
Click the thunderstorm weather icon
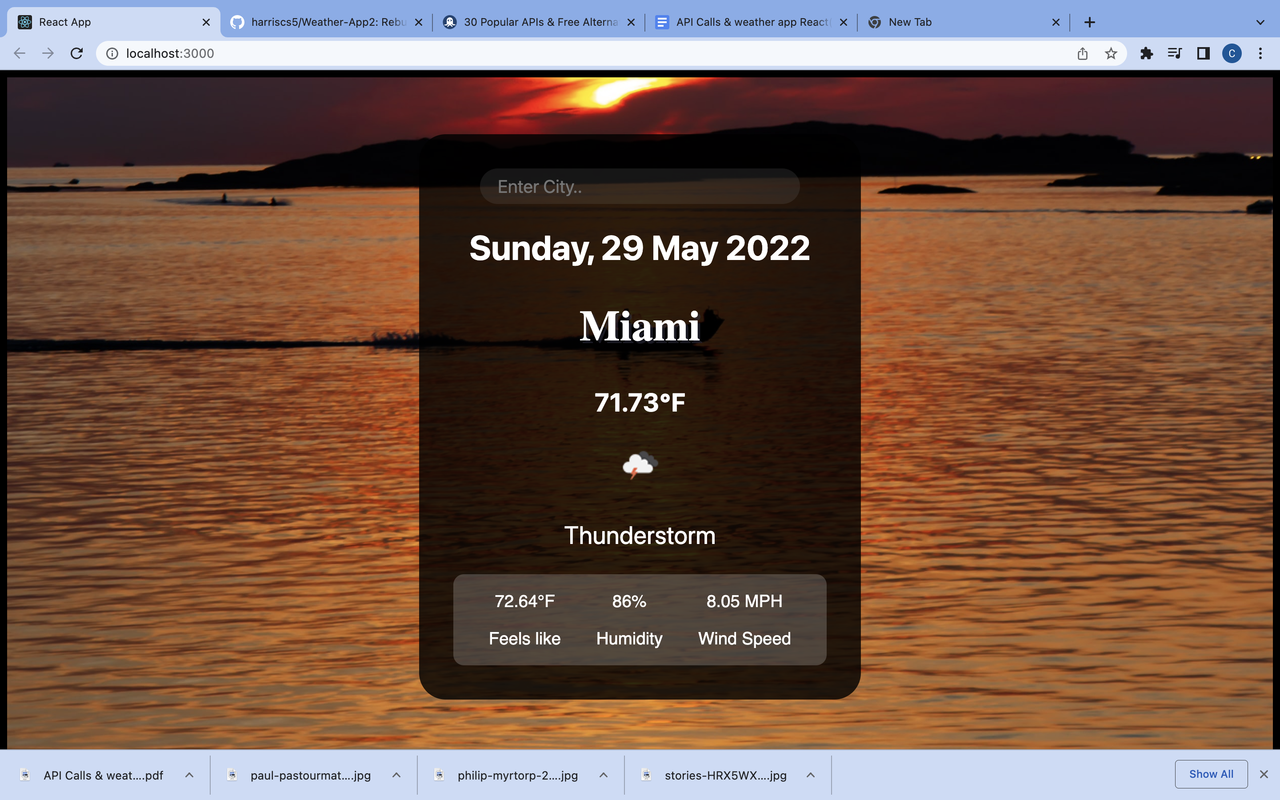tap(639, 465)
